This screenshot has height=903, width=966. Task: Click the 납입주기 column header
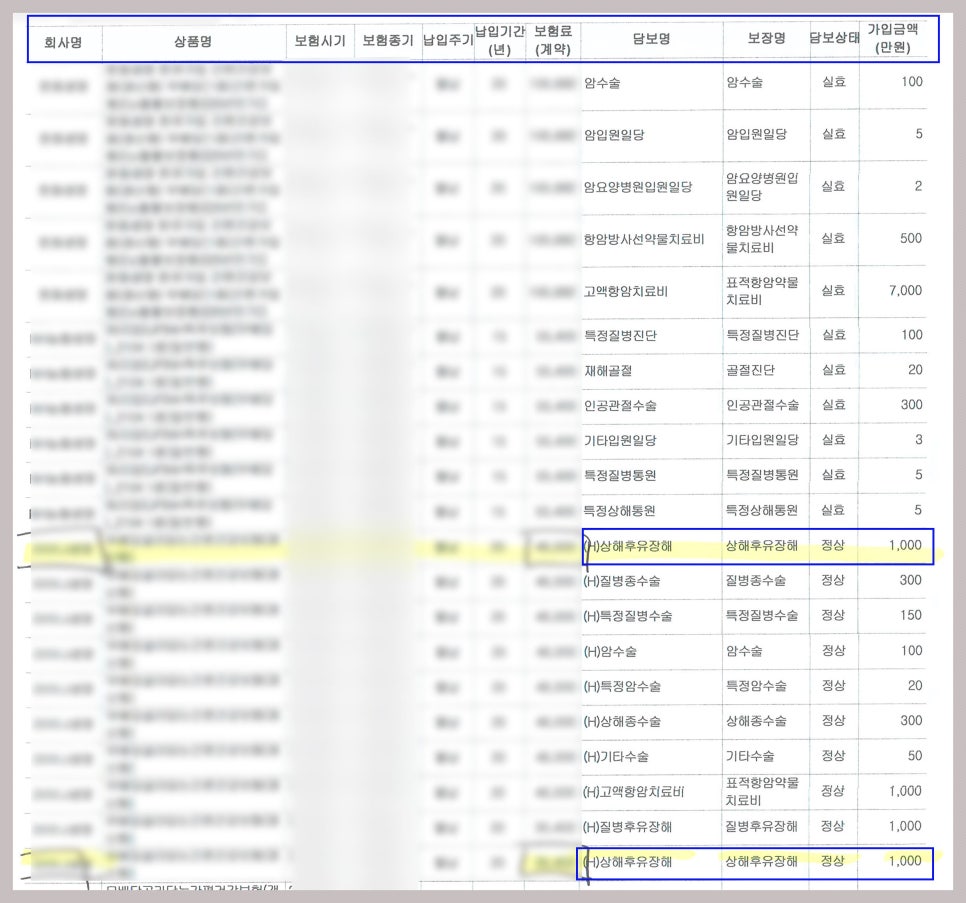click(x=448, y=41)
